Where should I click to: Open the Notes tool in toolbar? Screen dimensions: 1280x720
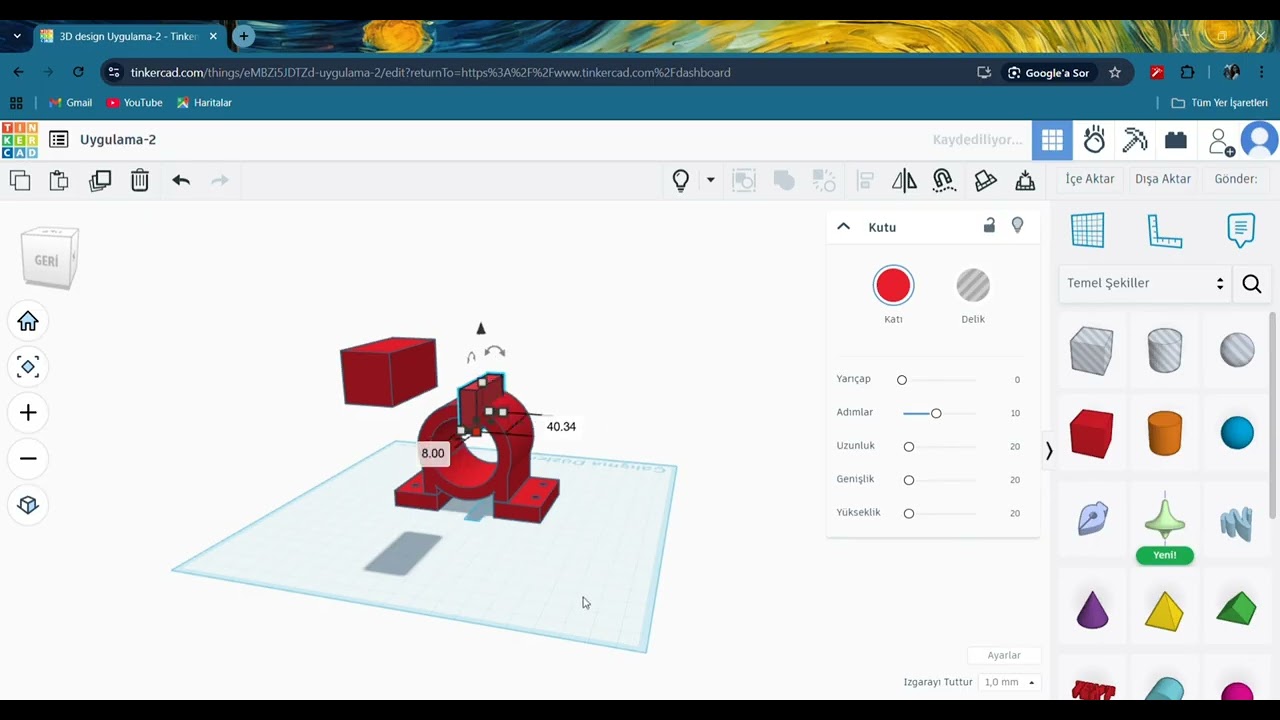[x=986, y=180]
